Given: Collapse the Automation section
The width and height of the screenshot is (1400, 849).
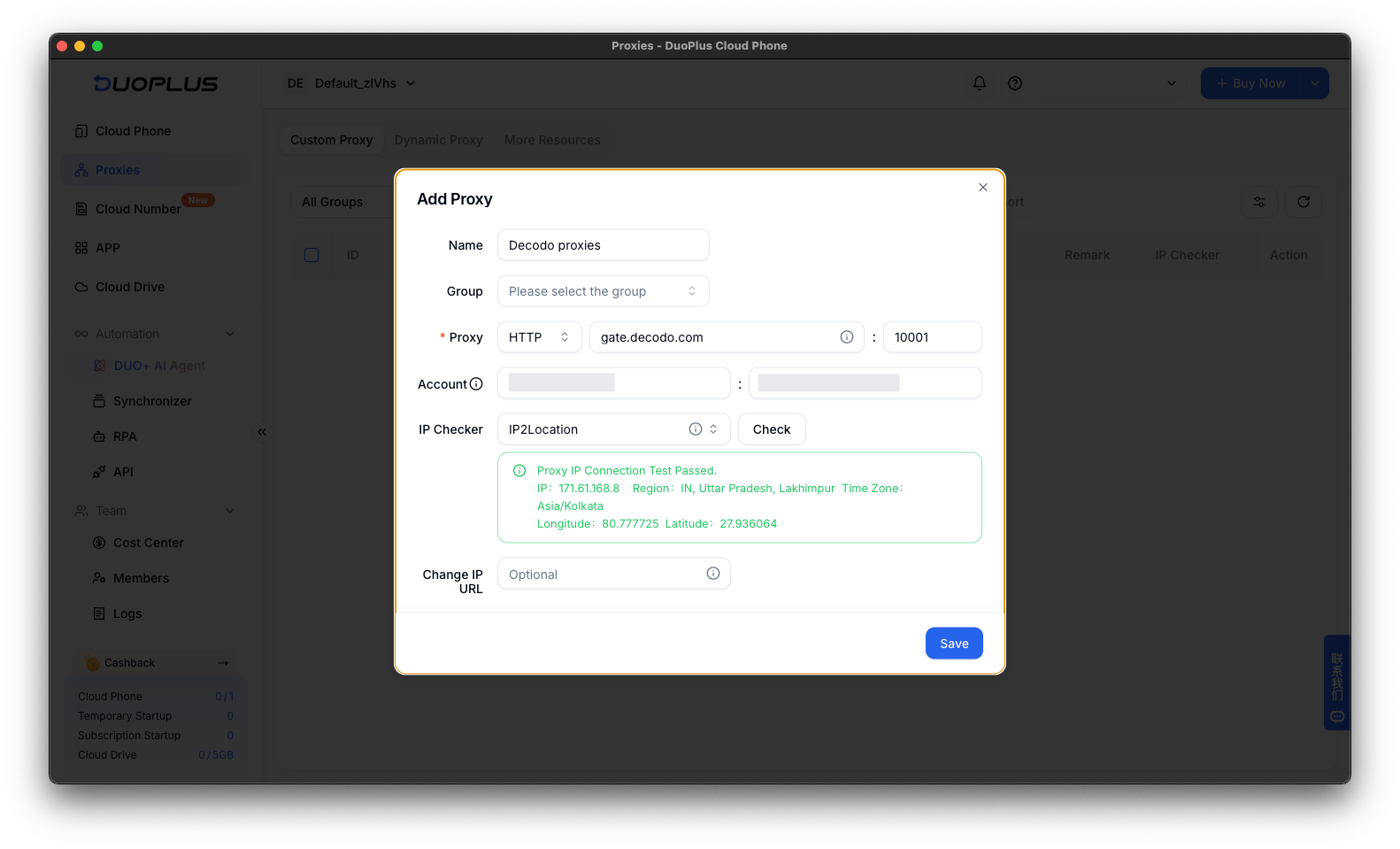Looking at the screenshot, I should pos(156,334).
